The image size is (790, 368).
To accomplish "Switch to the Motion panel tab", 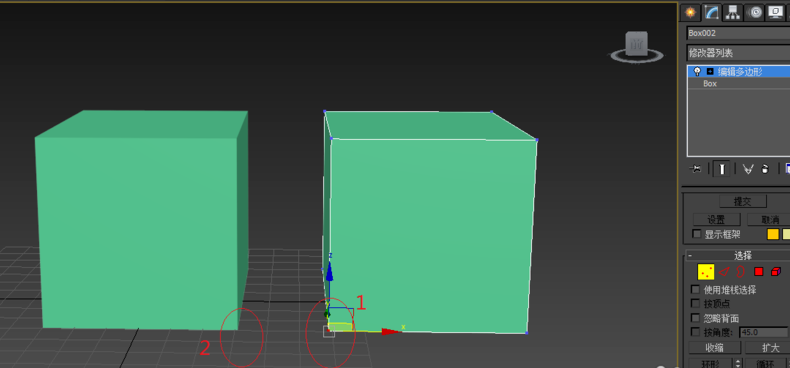I will coord(754,12).
